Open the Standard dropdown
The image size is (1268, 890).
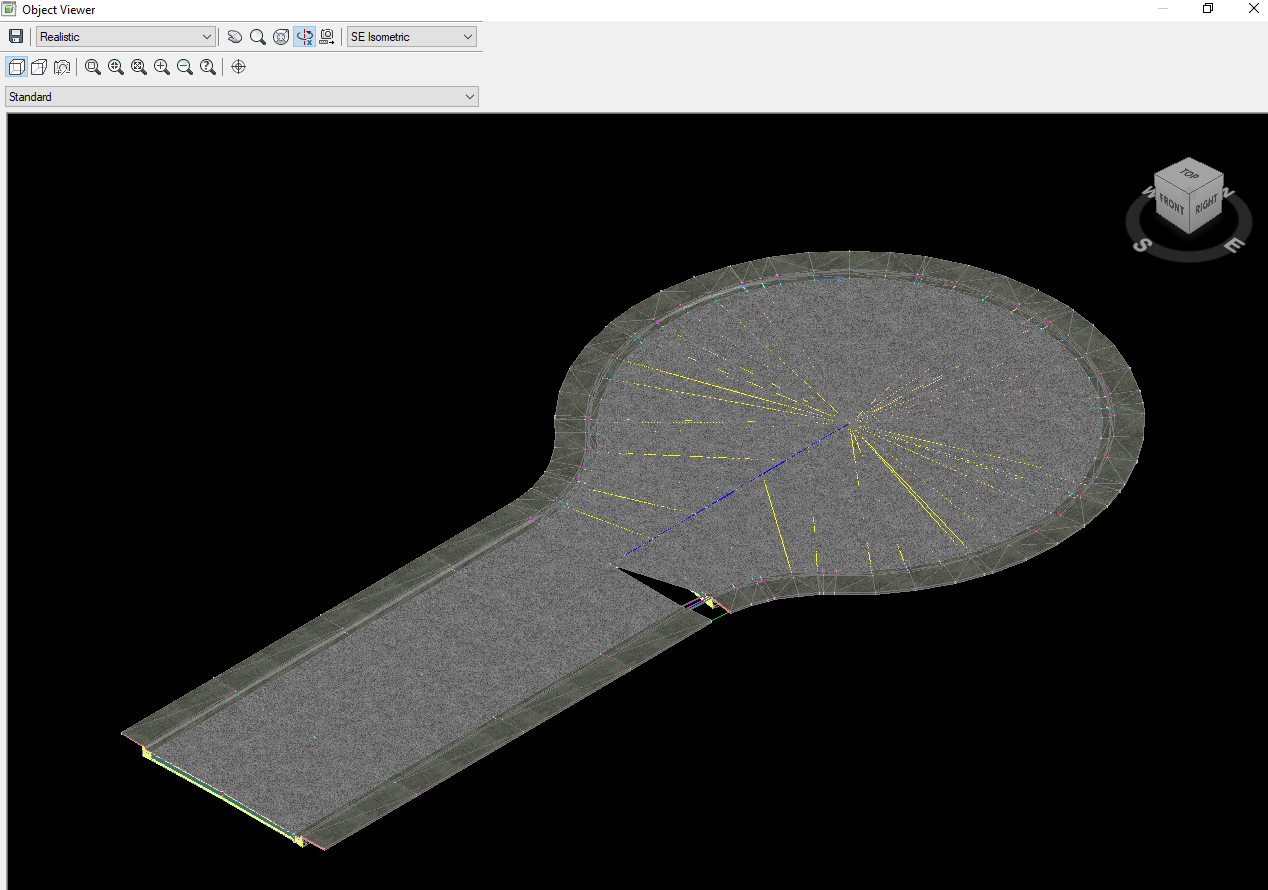coord(242,97)
